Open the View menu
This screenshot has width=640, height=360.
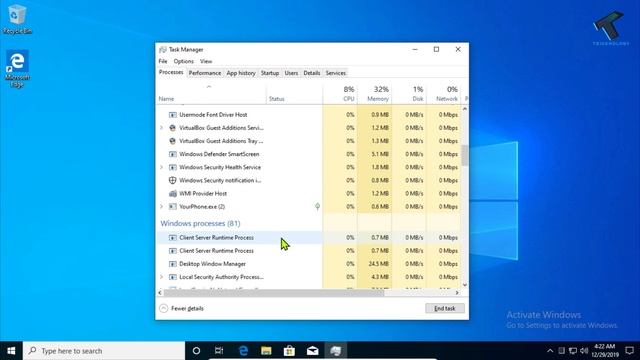pos(206,61)
